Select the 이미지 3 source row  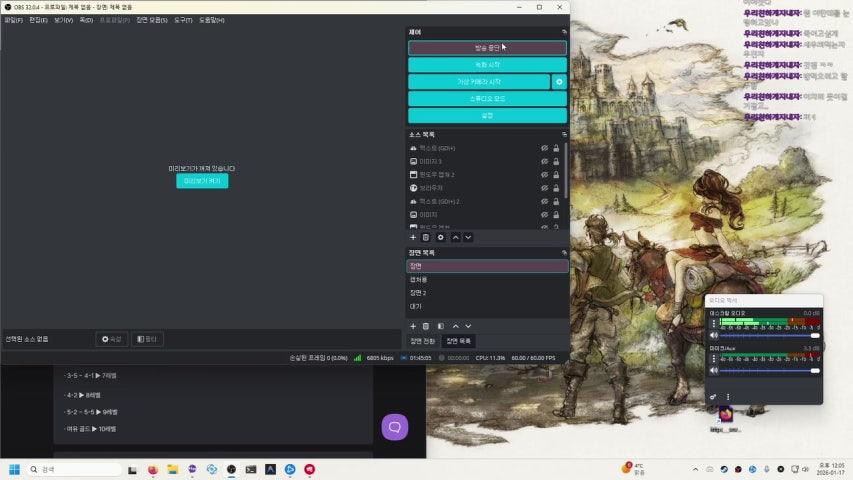(x=485, y=161)
